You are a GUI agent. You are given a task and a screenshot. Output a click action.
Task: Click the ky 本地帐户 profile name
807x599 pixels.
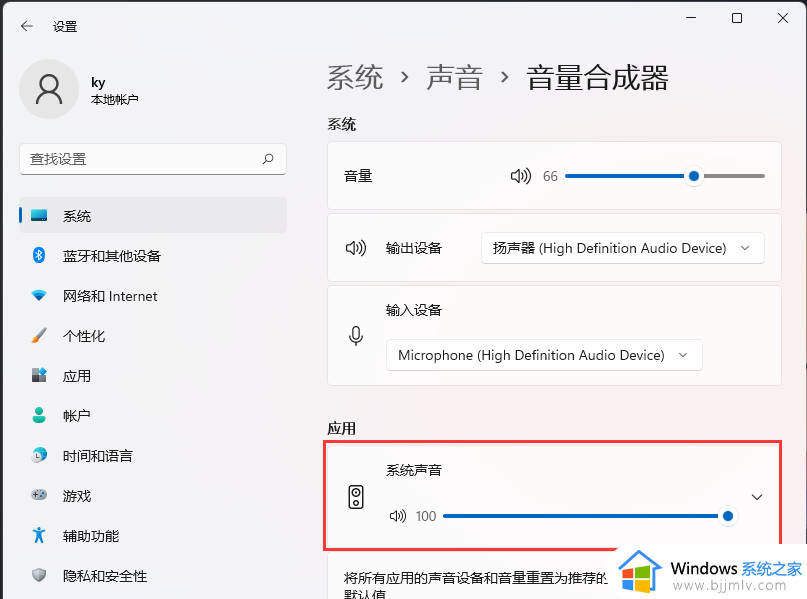[x=114, y=91]
